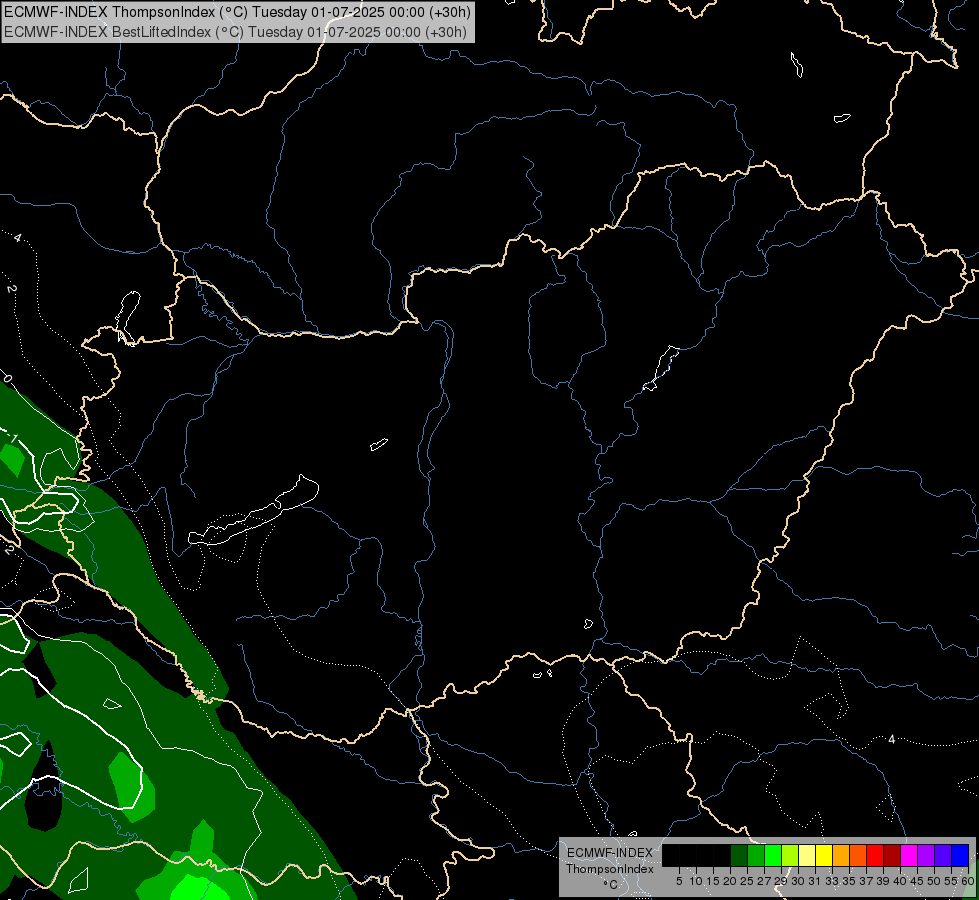Image resolution: width=979 pixels, height=900 pixels.
Task: Click the BestLiftedIndex title line at top
Action: 235,32
